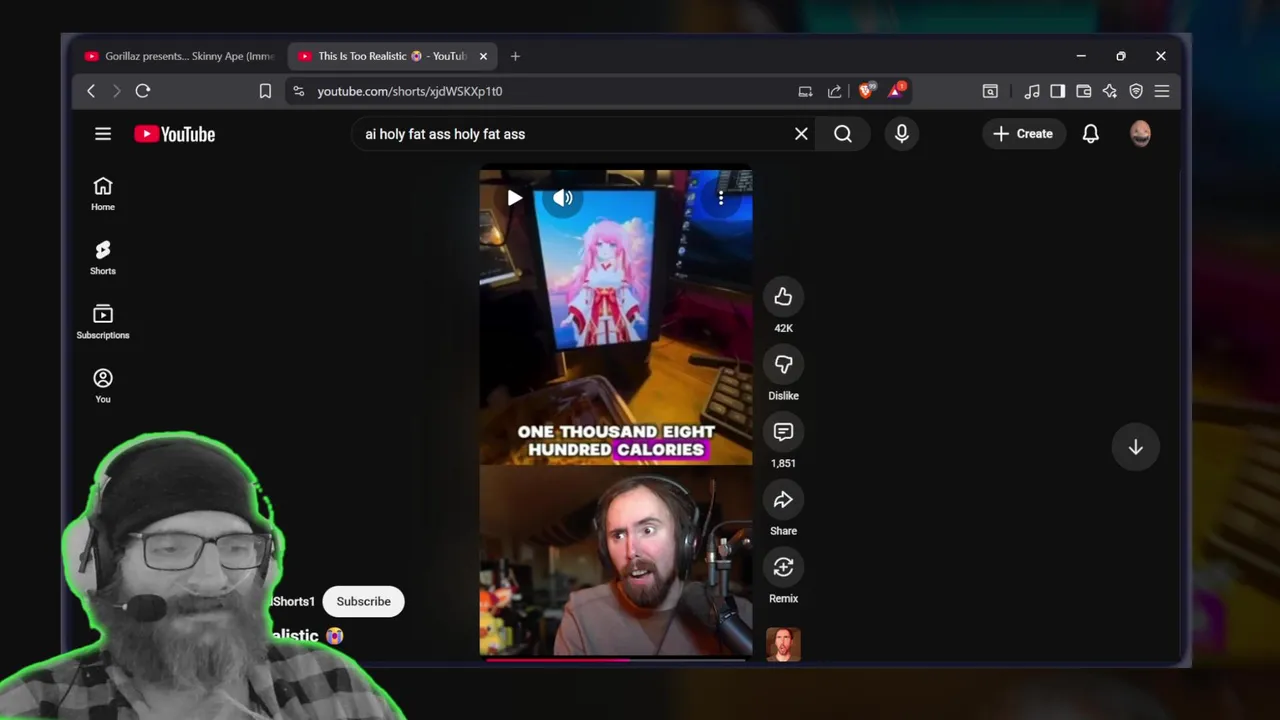The width and height of the screenshot is (1280, 720).
Task: View site settings icon in address bar
Action: click(298, 91)
